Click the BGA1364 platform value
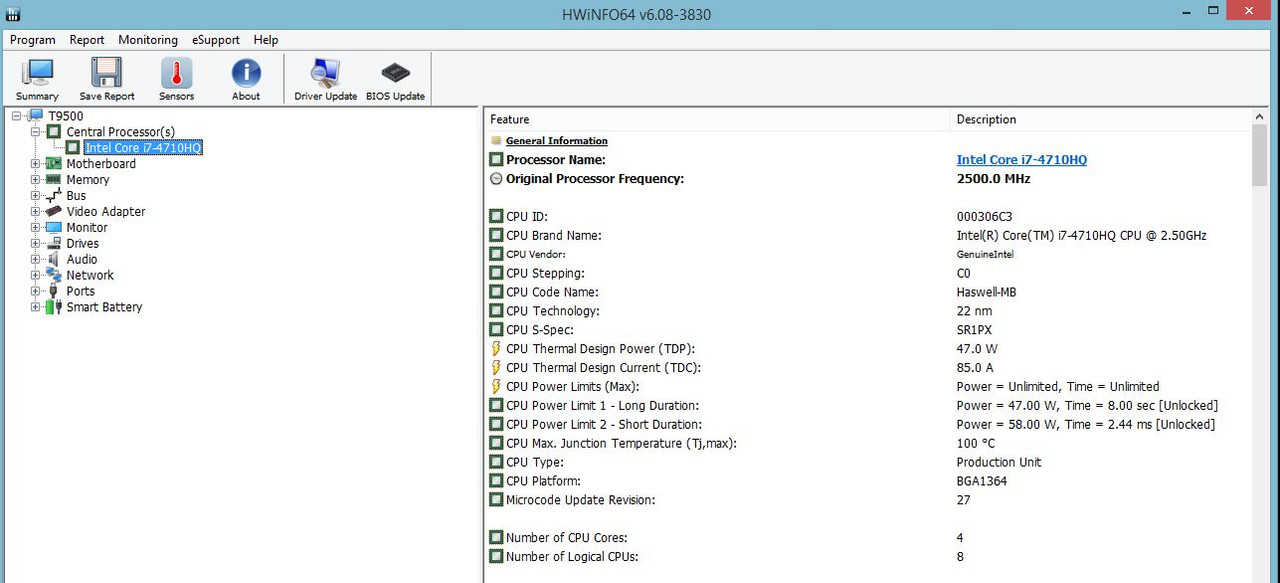The image size is (1280, 583). 982,481
